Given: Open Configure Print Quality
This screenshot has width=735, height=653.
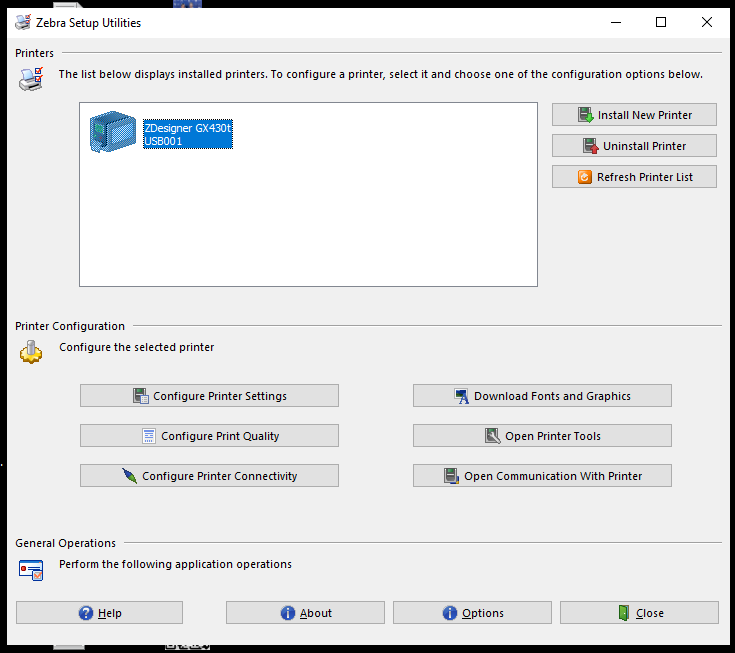Looking at the screenshot, I should (209, 436).
